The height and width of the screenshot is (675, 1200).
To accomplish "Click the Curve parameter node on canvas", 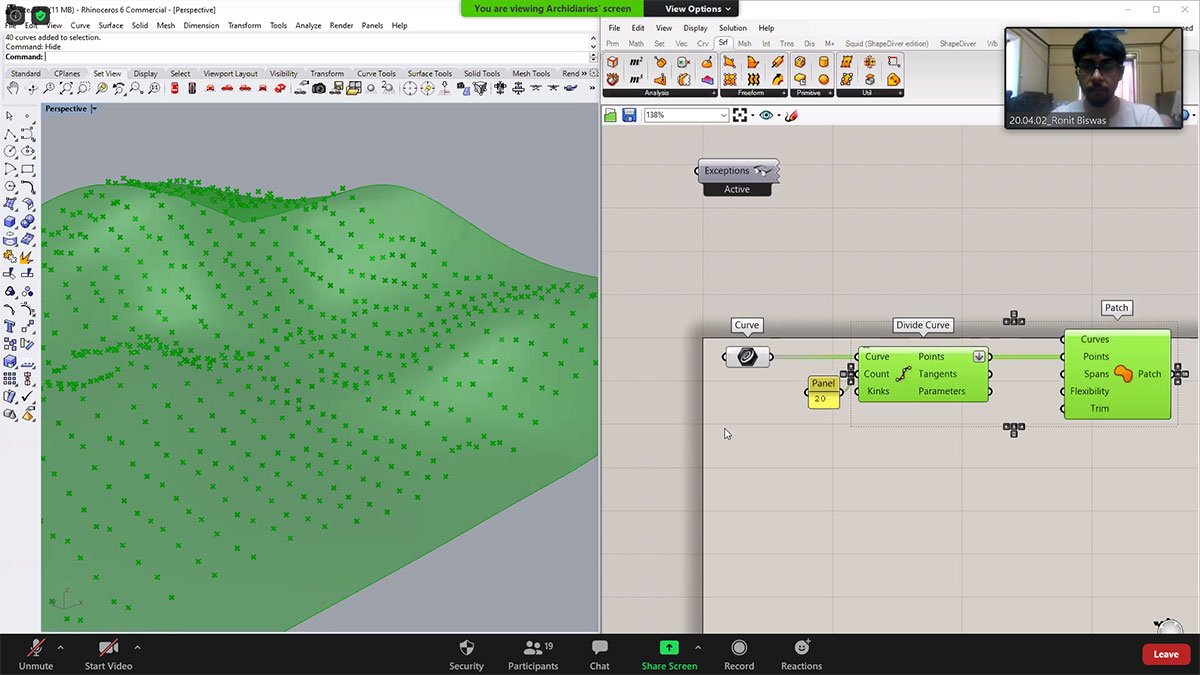I will 747,357.
